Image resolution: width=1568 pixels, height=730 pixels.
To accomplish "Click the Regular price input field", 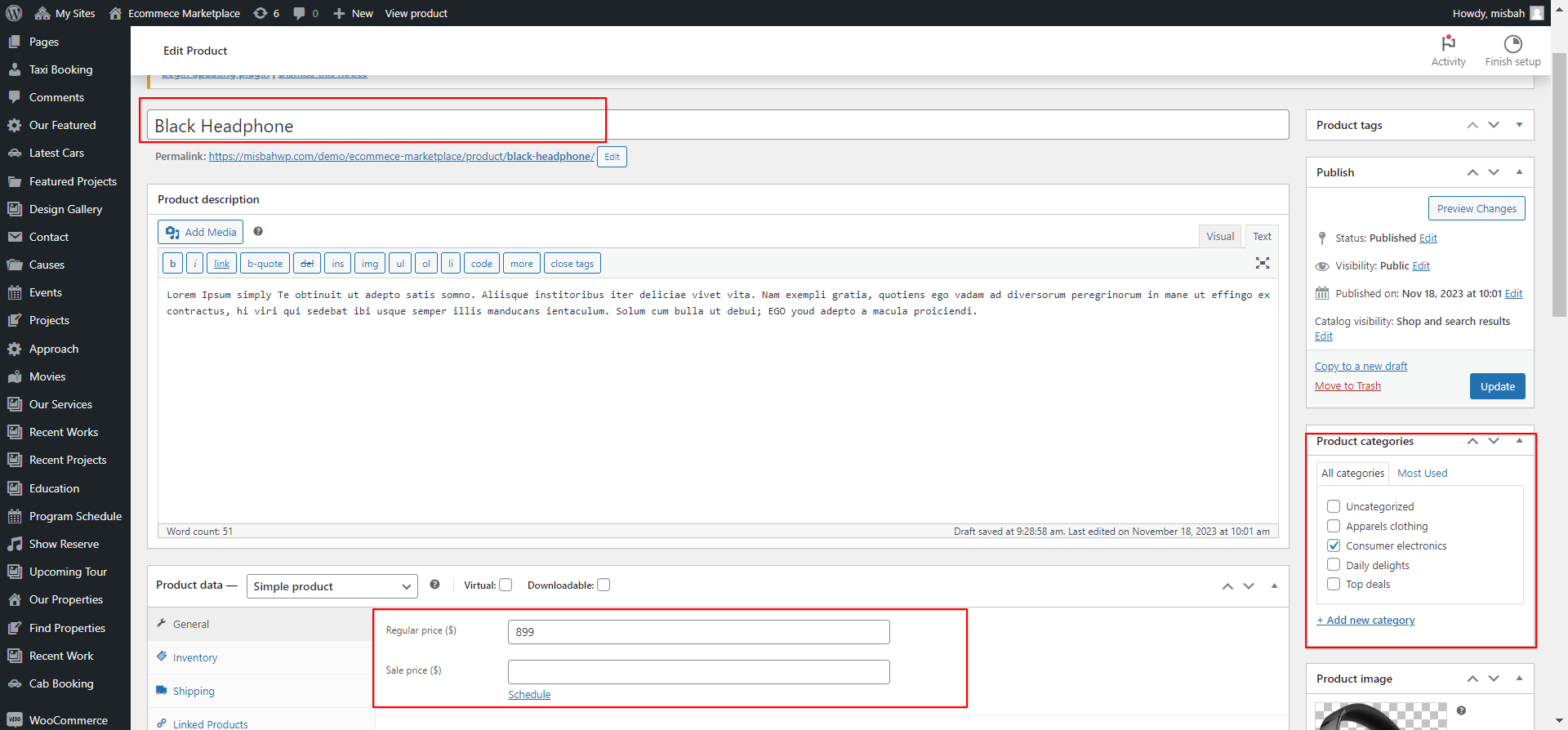I will point(698,632).
